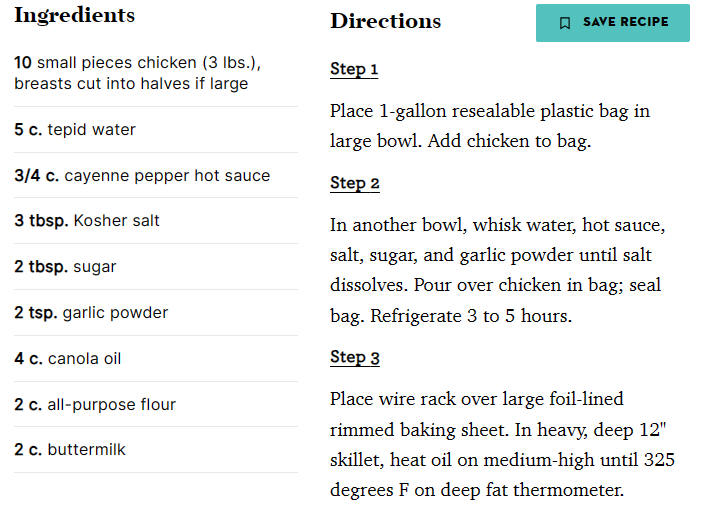Click the Step 2 heading

tap(355, 183)
